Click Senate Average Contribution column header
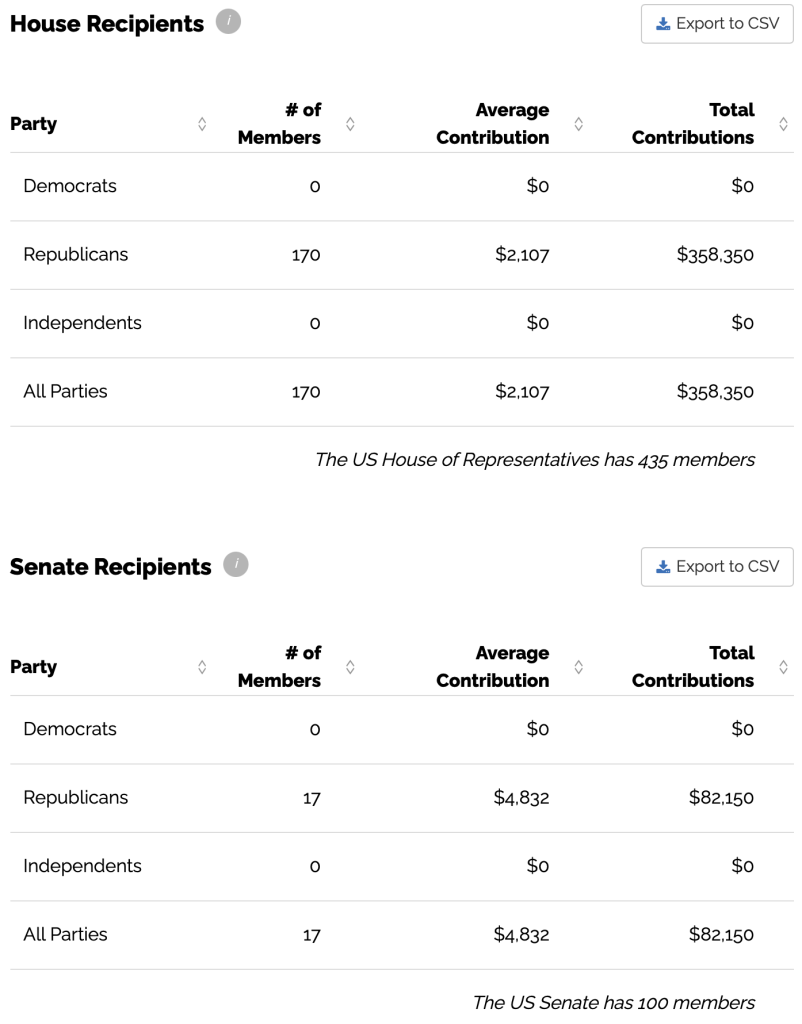The width and height of the screenshot is (802, 1024). [x=493, y=667]
